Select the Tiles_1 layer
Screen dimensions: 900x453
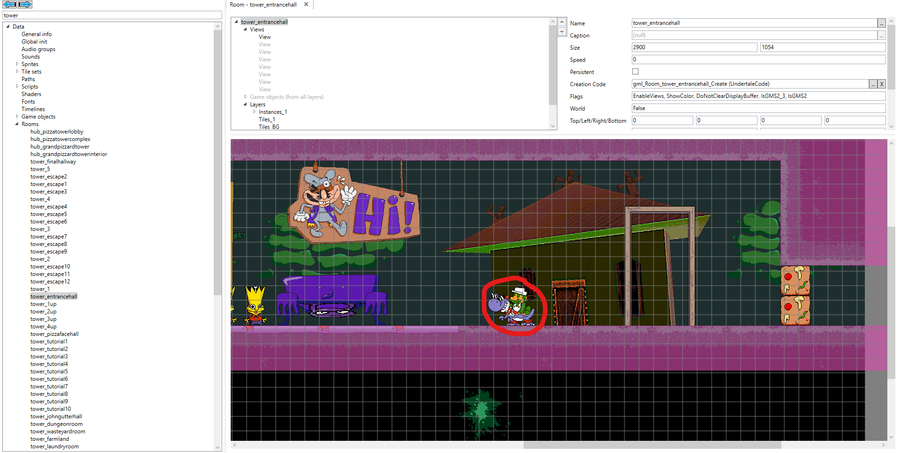pos(267,119)
